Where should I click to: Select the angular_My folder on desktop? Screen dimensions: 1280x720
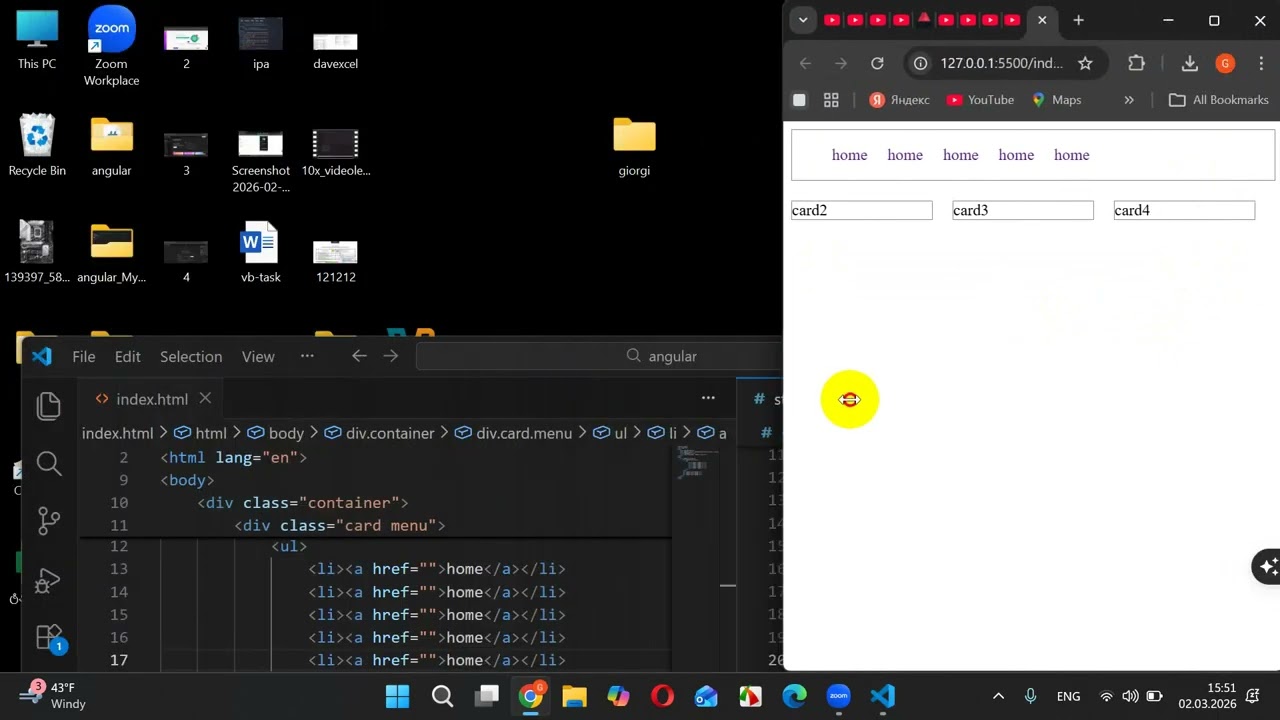[111, 252]
